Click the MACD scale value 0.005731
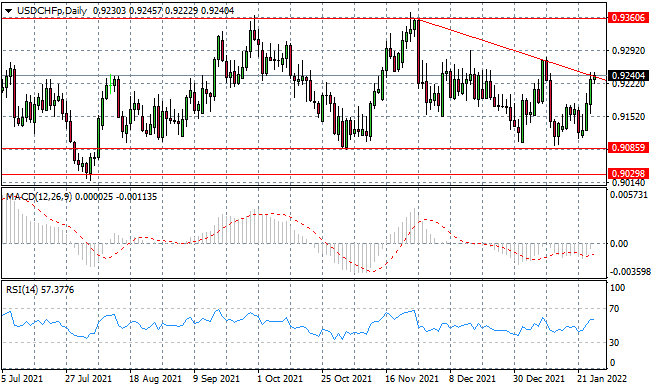 coord(629,194)
